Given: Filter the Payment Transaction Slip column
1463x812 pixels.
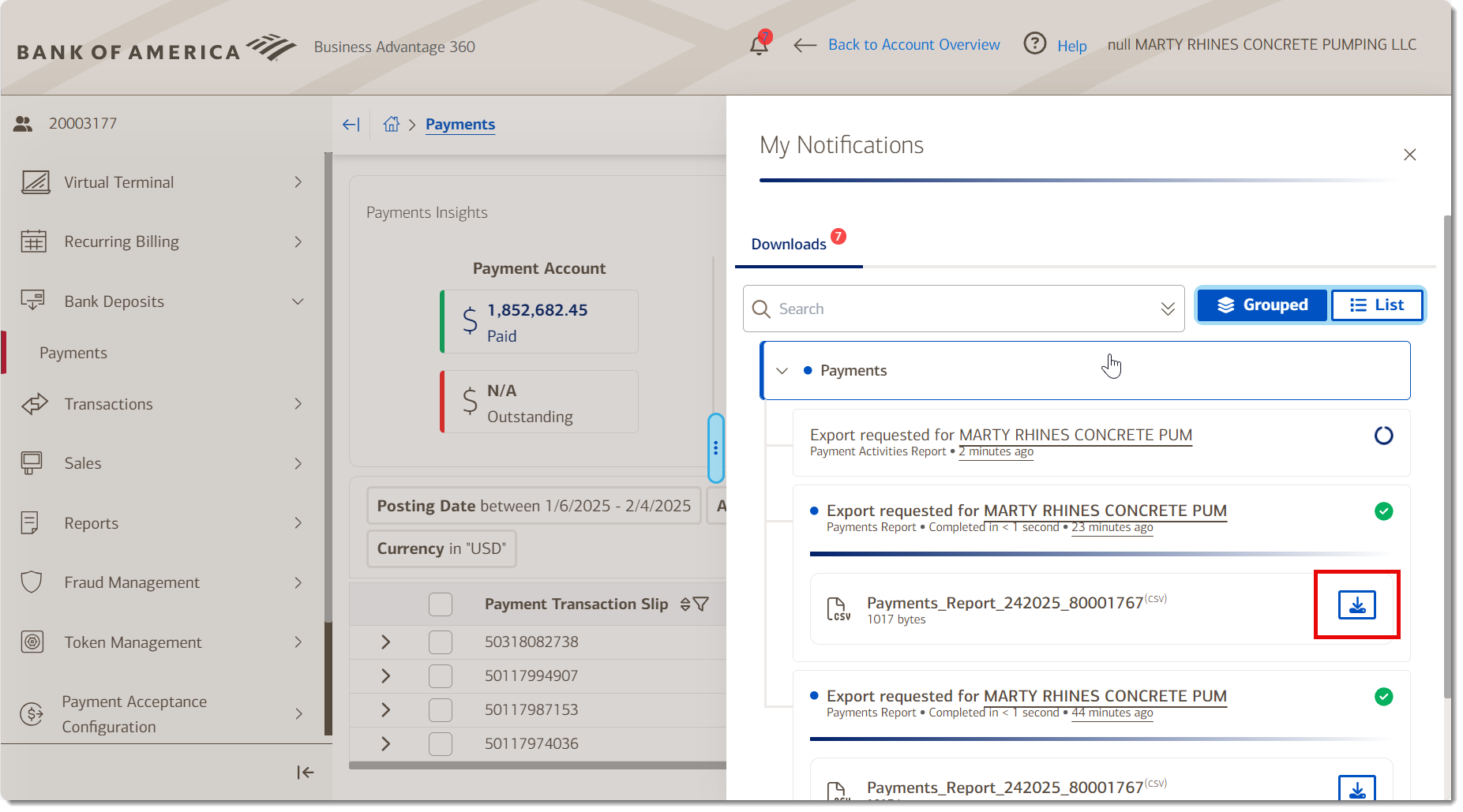Looking at the screenshot, I should pos(700,604).
